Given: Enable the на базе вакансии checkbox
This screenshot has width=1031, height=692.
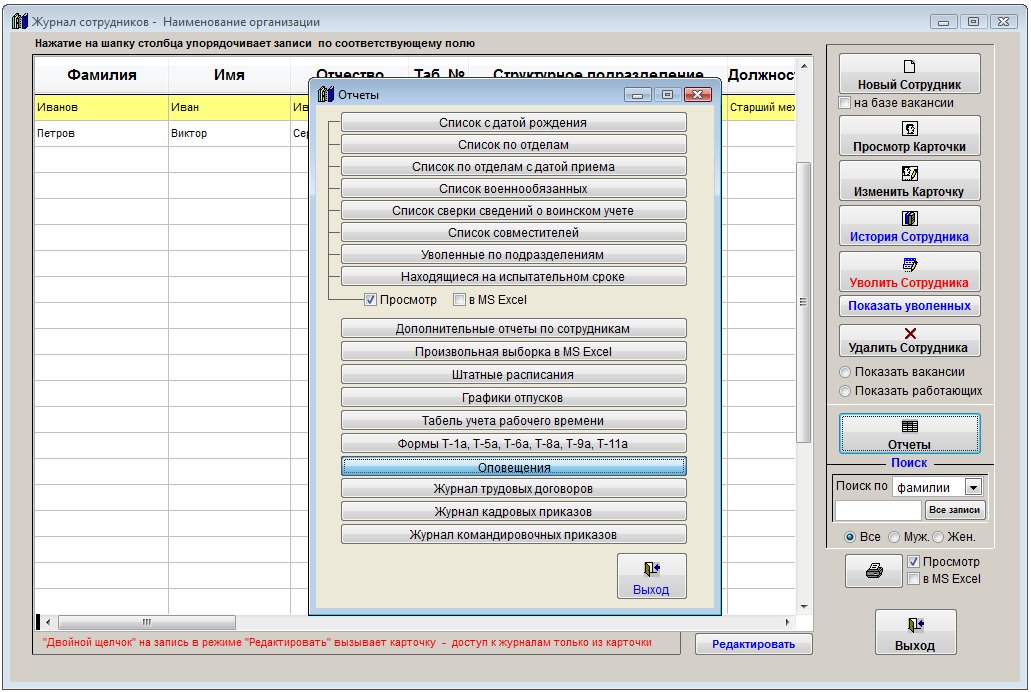Looking at the screenshot, I should [845, 103].
